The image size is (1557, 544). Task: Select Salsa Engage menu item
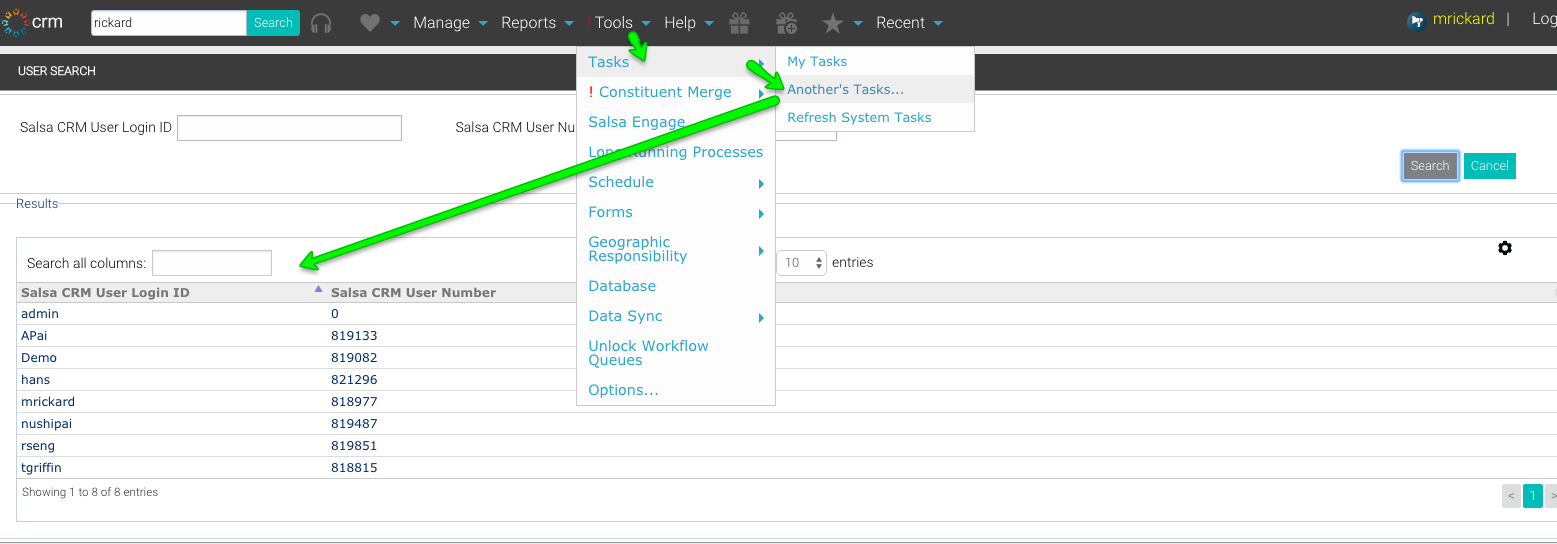click(636, 123)
